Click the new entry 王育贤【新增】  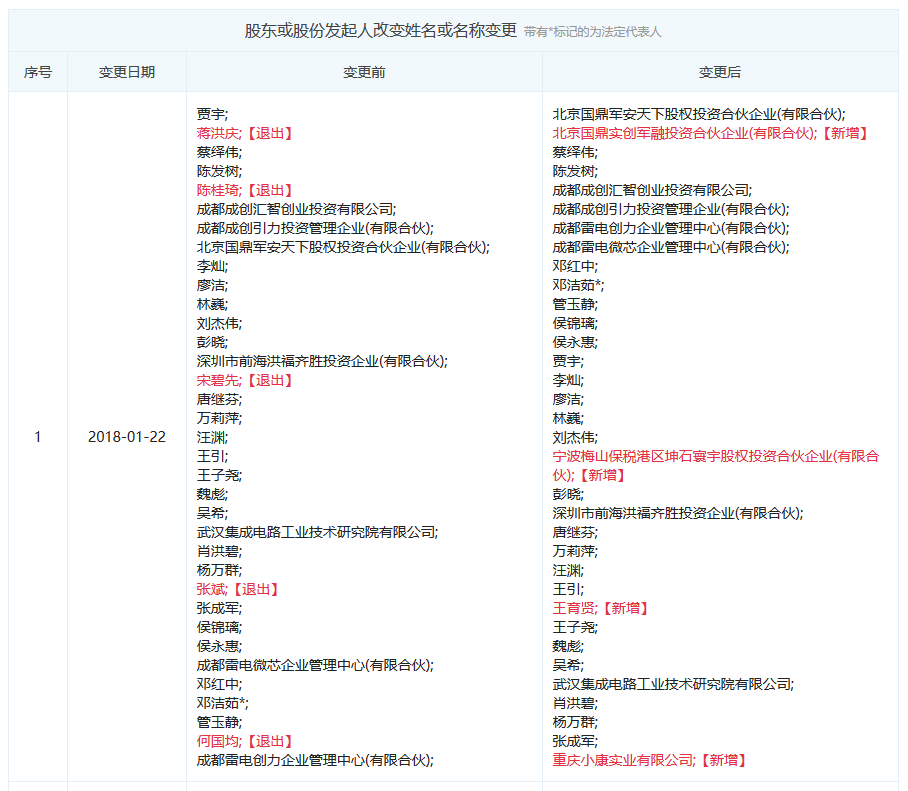tap(601, 608)
